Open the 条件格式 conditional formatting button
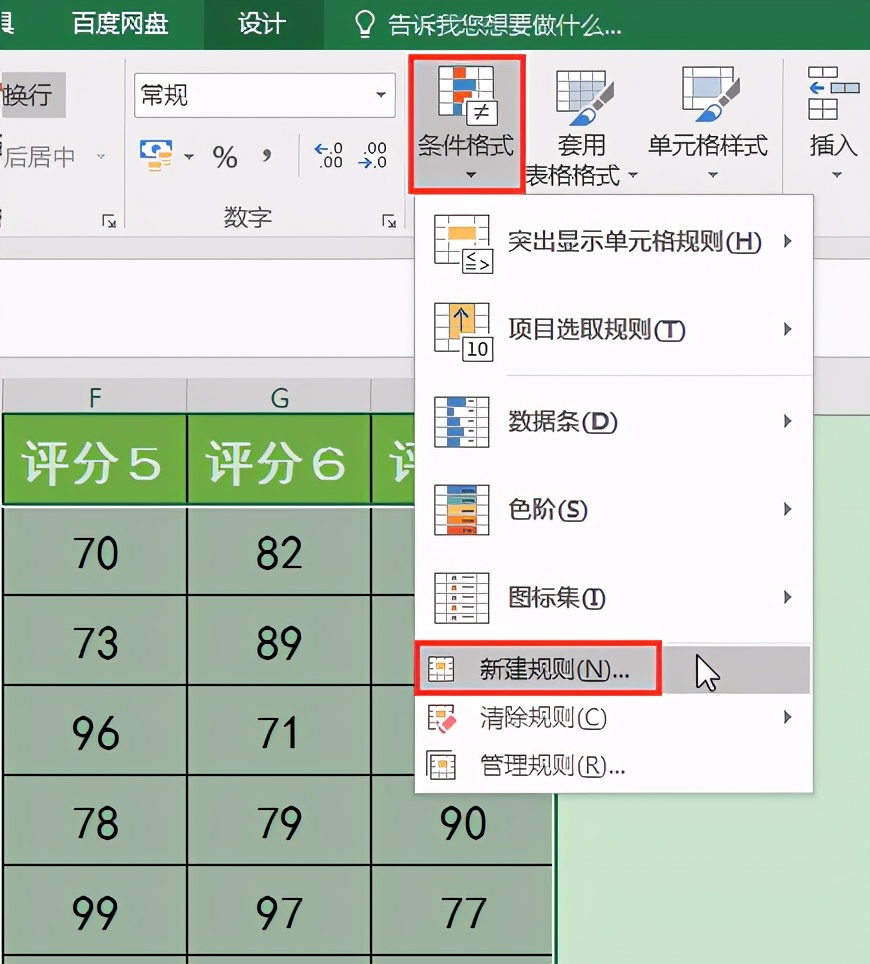The image size is (870, 964). [466, 124]
